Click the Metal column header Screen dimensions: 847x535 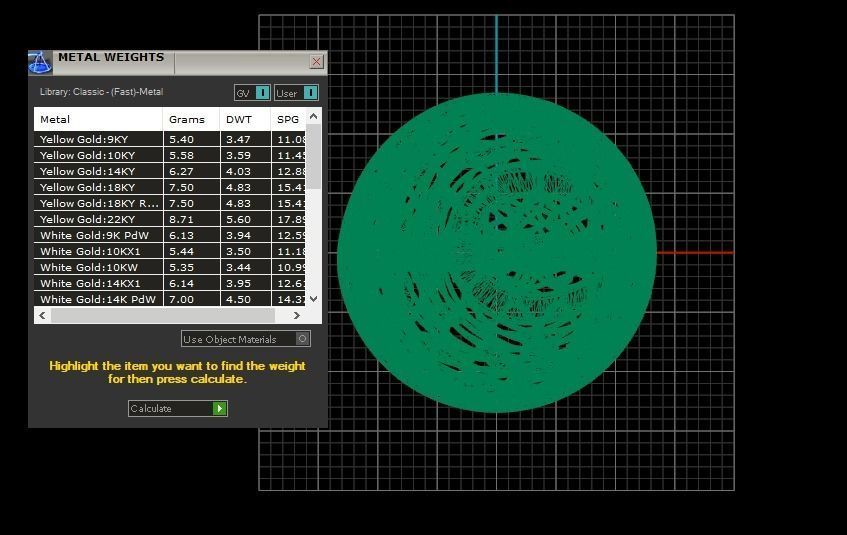pos(98,119)
